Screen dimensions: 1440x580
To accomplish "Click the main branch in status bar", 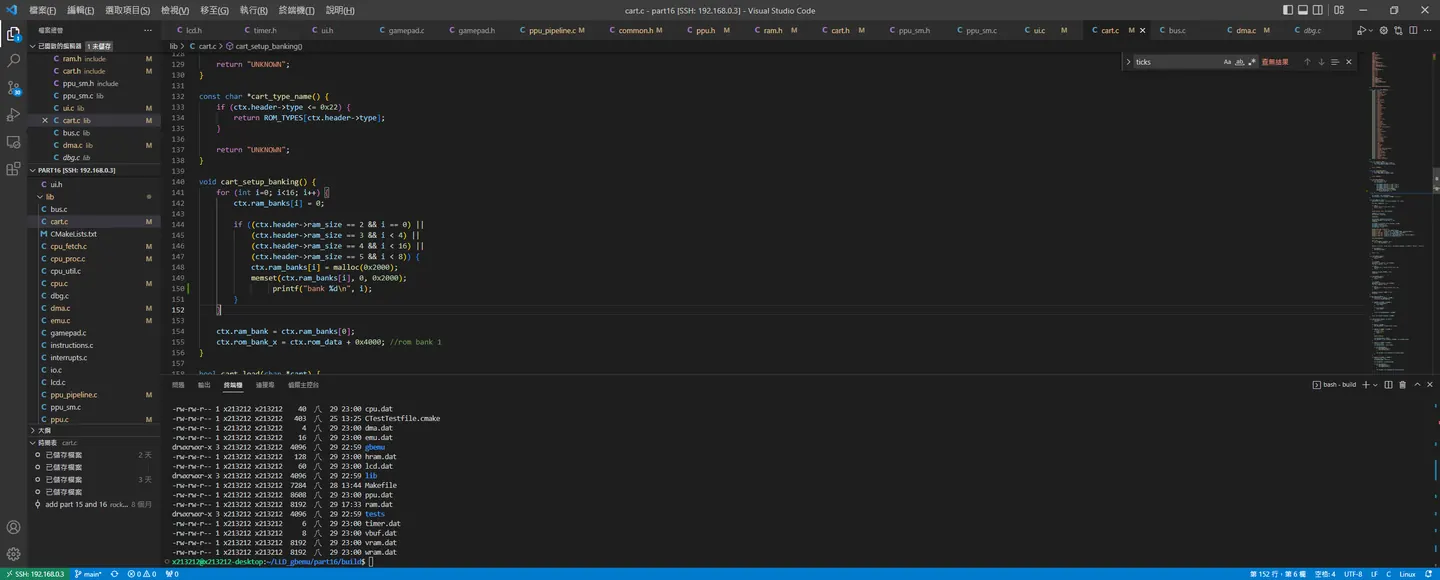I will coord(88,574).
